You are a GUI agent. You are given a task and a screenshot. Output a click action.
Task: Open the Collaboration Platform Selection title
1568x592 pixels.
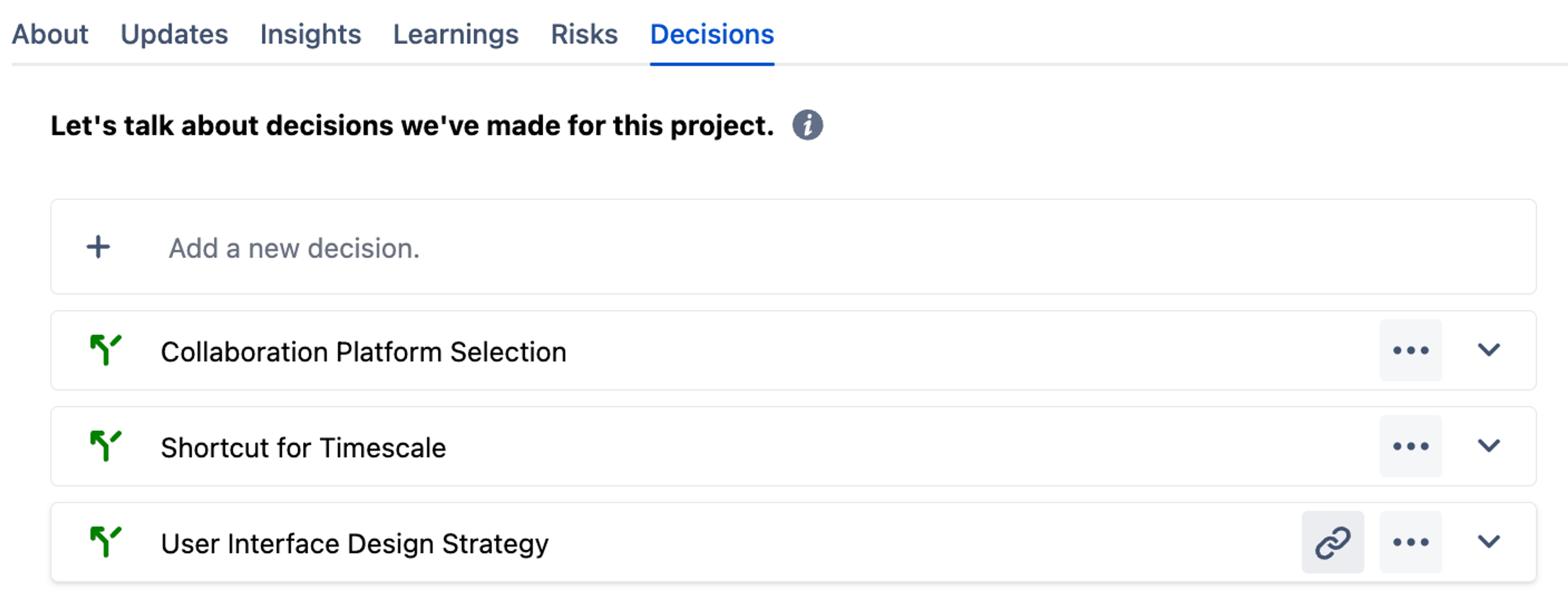click(x=363, y=352)
